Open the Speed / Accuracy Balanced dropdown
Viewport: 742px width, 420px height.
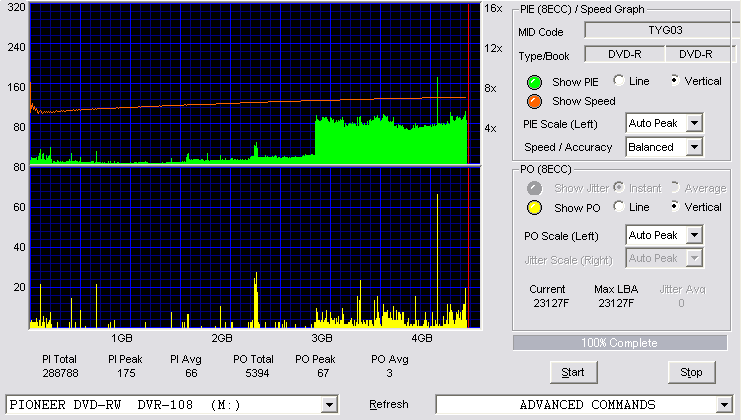coord(694,147)
